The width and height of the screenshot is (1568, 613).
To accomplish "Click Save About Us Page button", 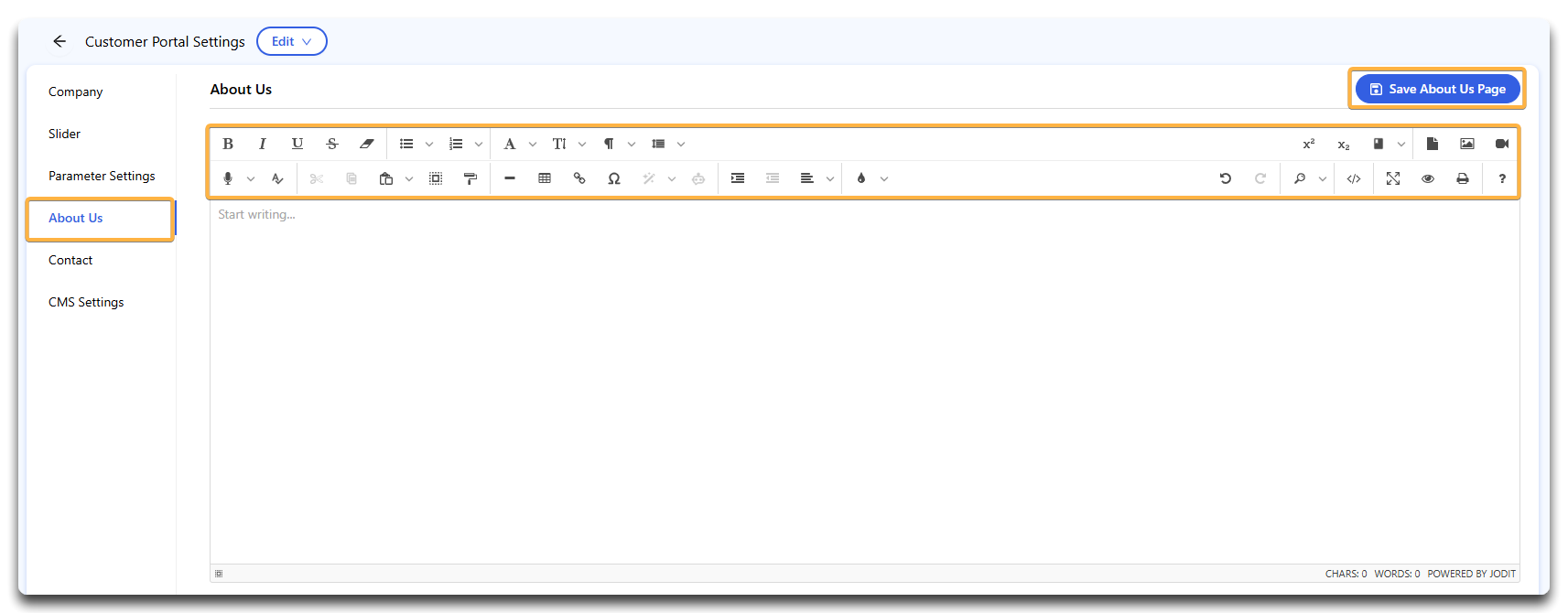I will (x=1437, y=89).
